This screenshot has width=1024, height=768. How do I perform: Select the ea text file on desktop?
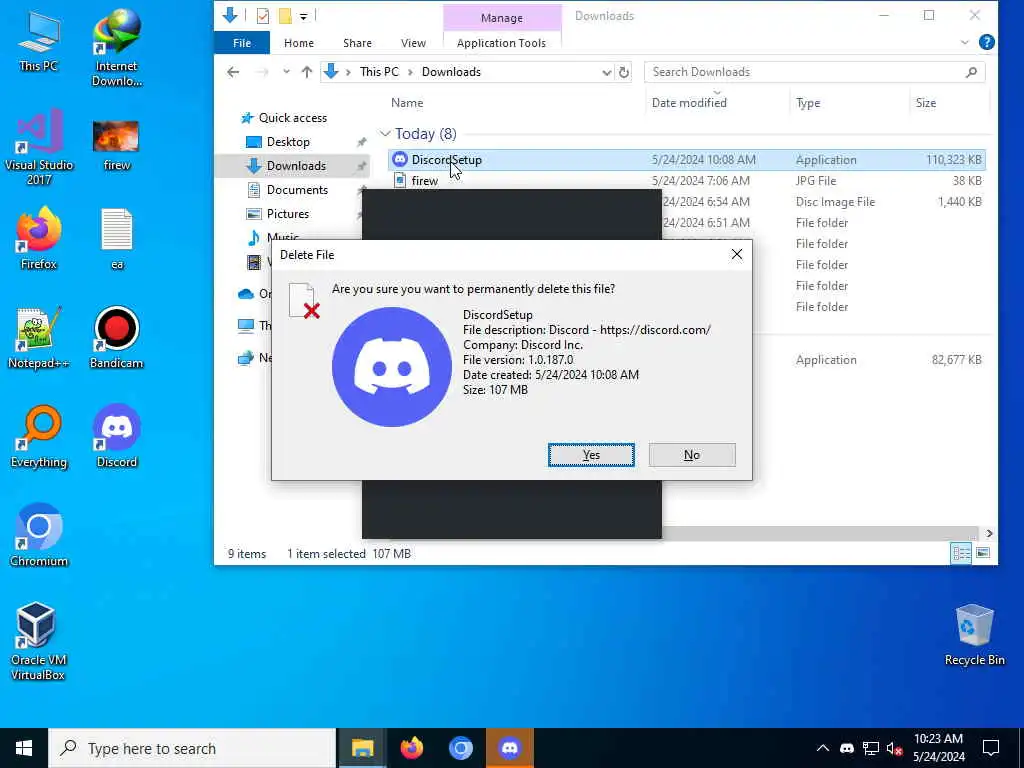click(116, 238)
